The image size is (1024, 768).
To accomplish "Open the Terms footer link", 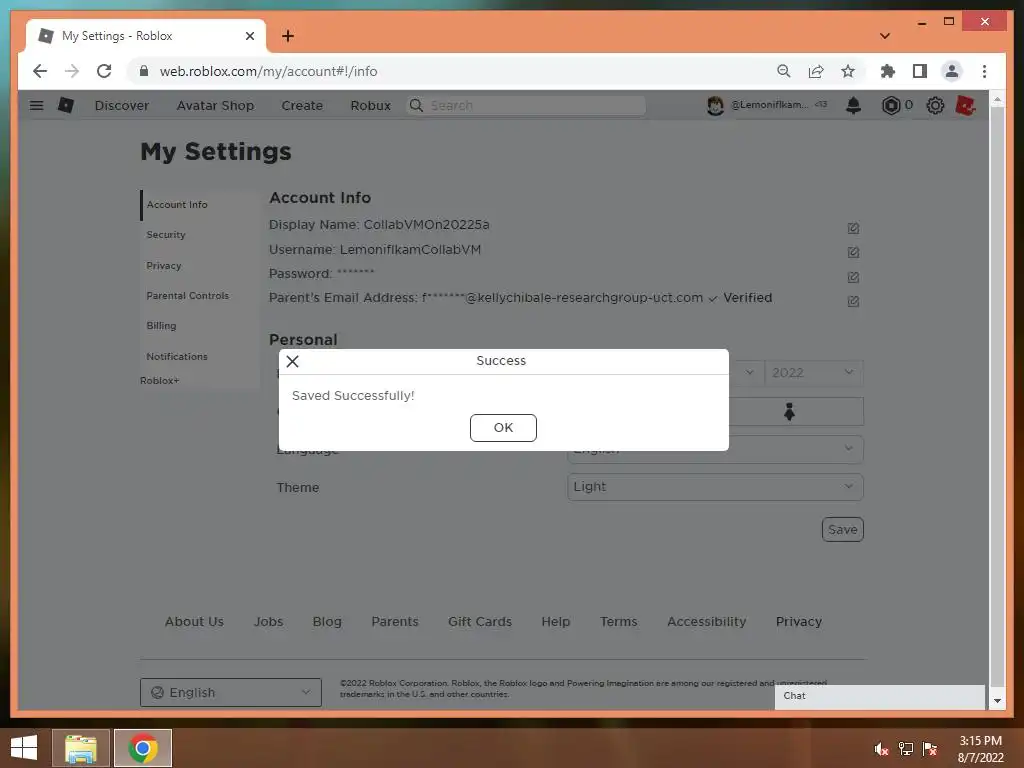I will pos(618,622).
